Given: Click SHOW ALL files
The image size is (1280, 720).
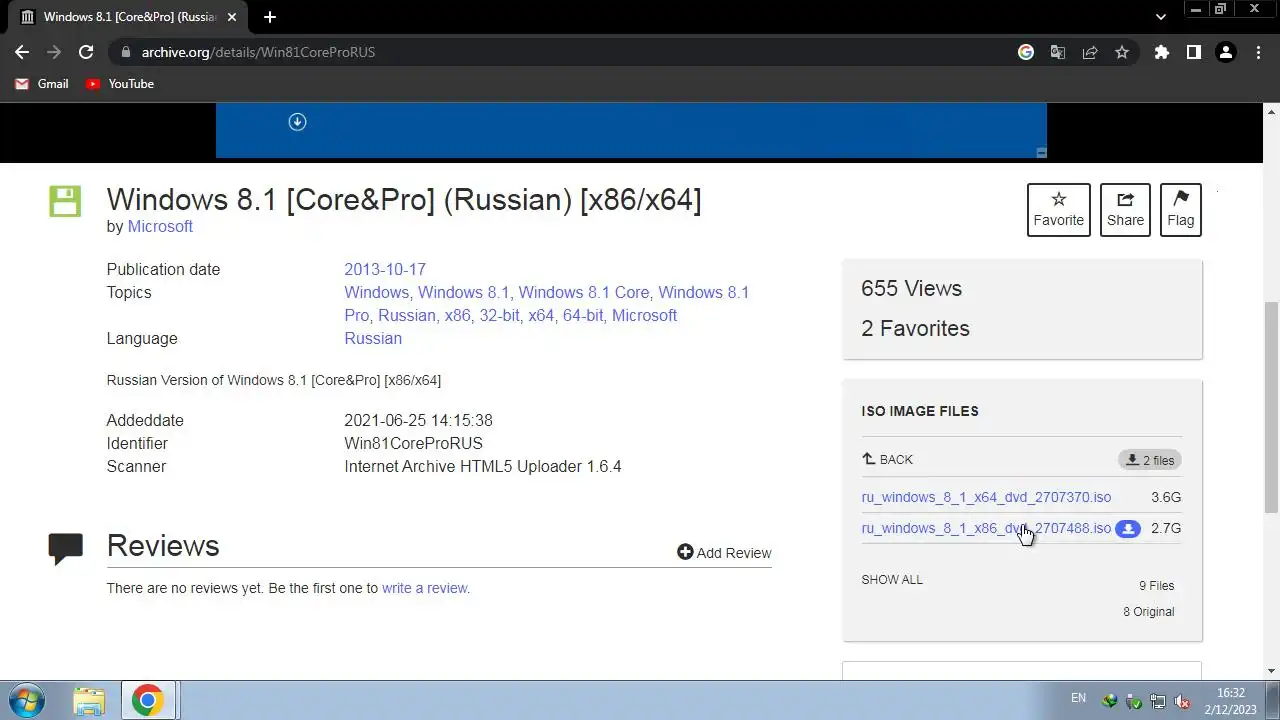Looking at the screenshot, I should pyautogui.click(x=892, y=580).
